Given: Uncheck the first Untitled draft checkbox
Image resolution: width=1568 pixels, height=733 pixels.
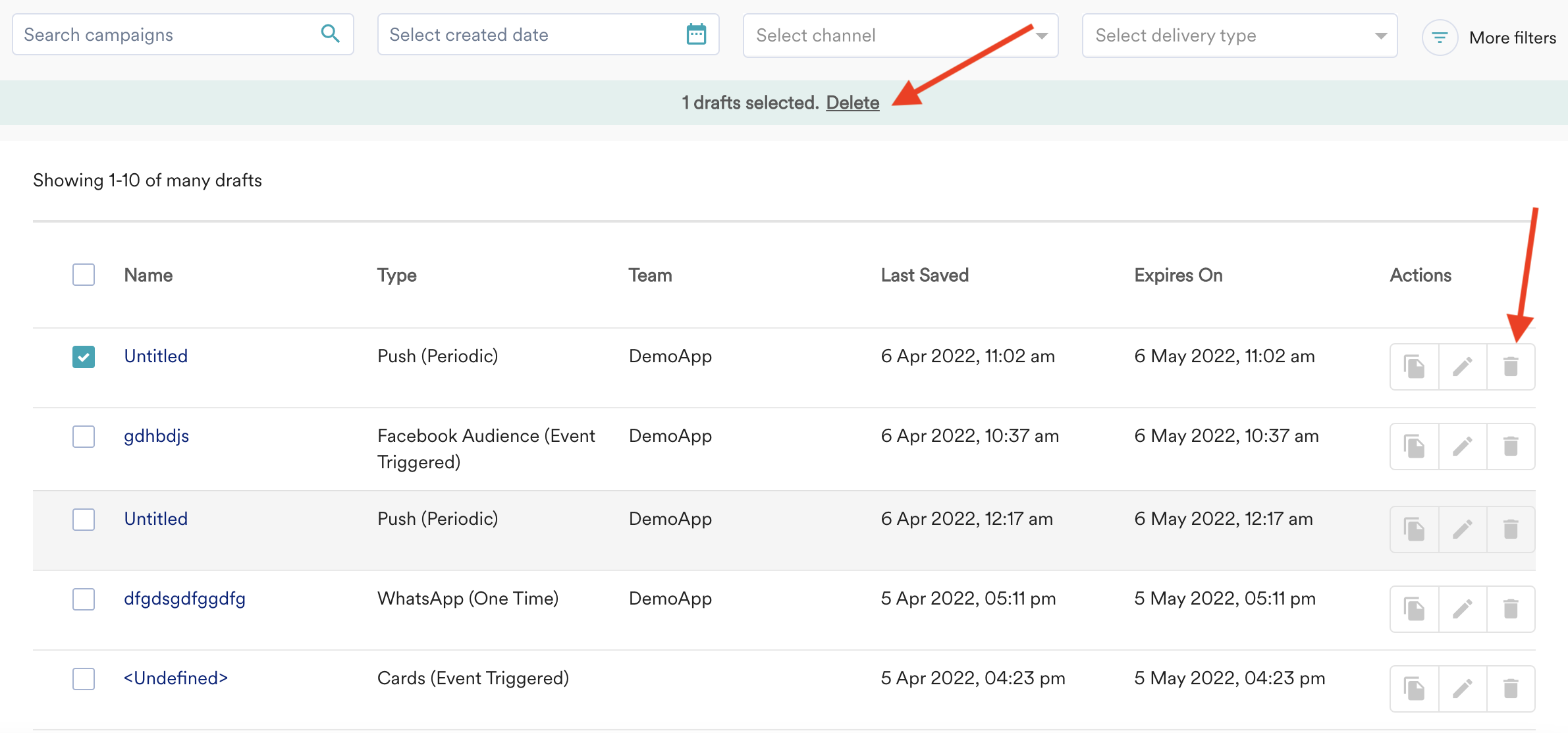Looking at the screenshot, I should tap(84, 356).
